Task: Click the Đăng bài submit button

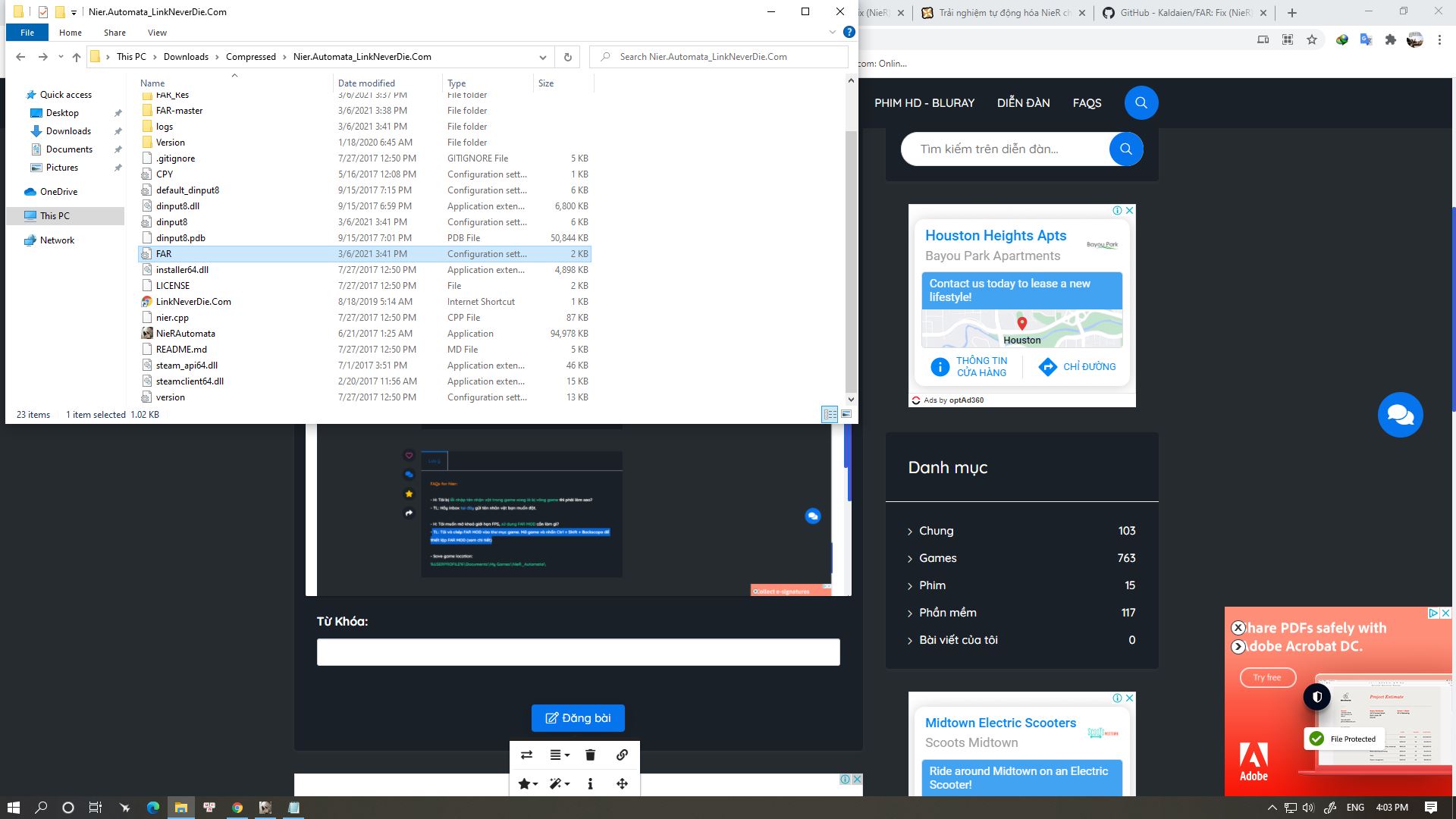Action: tap(578, 717)
